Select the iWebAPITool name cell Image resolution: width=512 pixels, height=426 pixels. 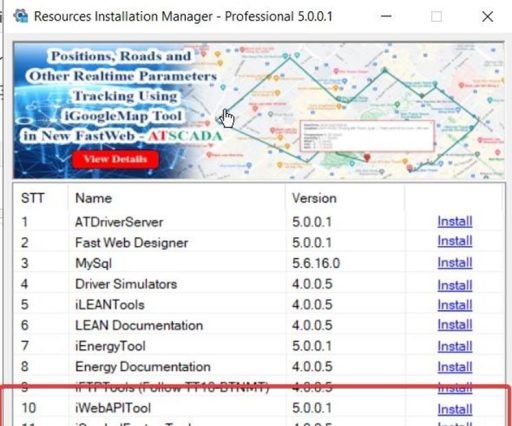tap(113, 408)
